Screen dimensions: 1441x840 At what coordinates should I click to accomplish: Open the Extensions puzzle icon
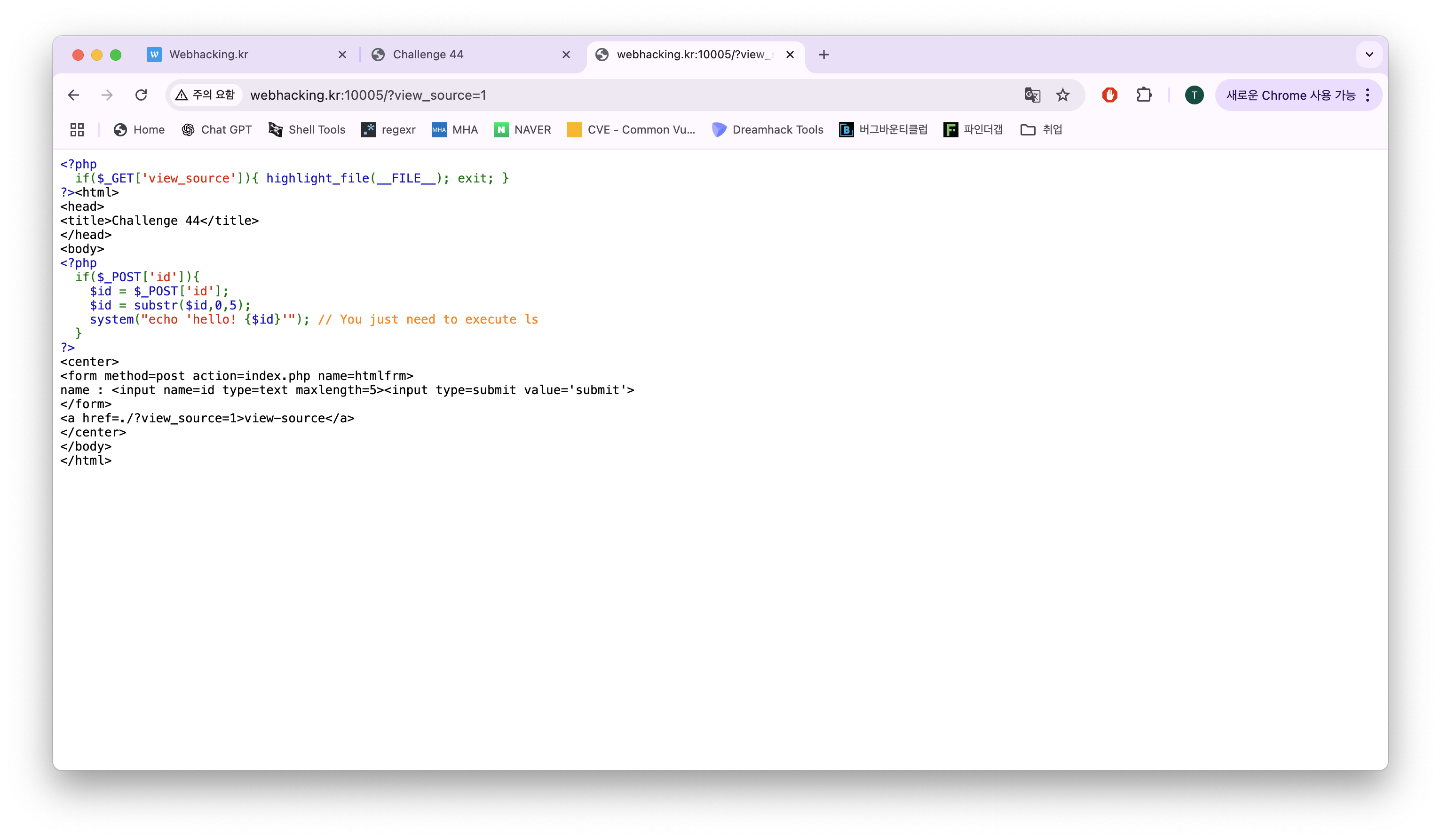[x=1144, y=95]
